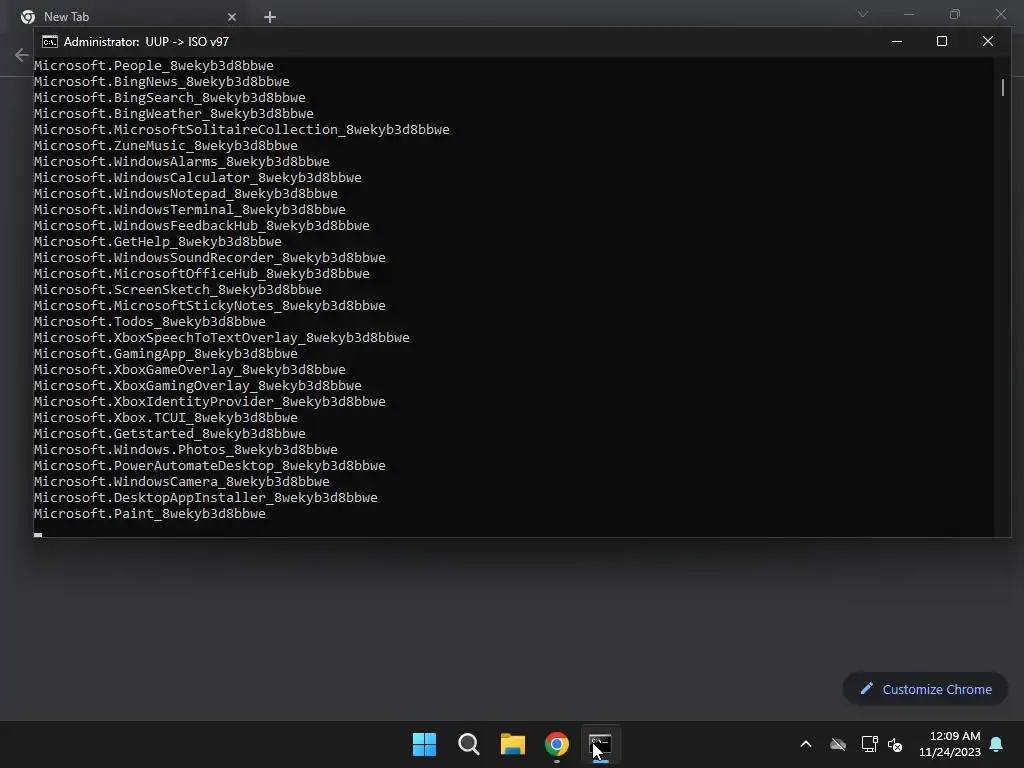Click Microsoft.WindowsFeedbackHub line
This screenshot has height=768, width=1024.
[x=202, y=225]
